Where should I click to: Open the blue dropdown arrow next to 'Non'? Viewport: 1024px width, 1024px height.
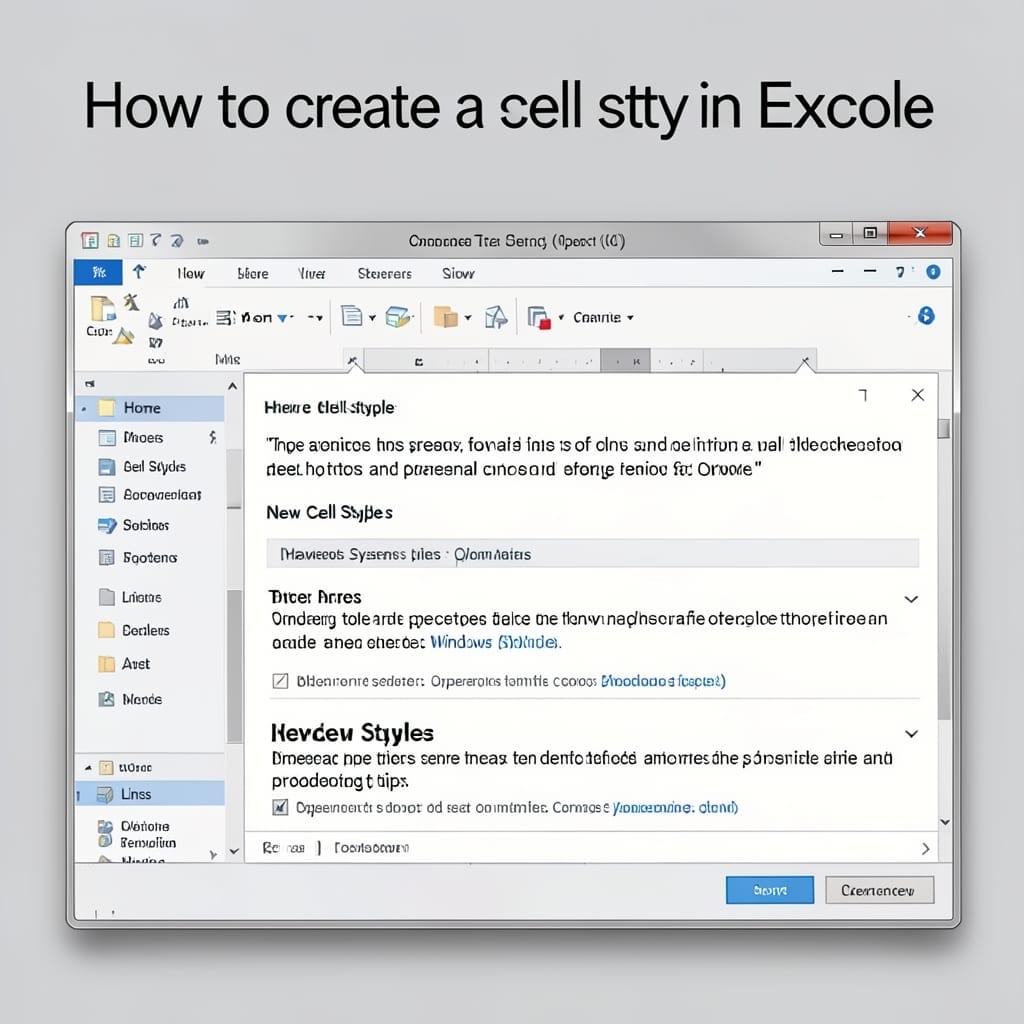pyautogui.click(x=283, y=318)
